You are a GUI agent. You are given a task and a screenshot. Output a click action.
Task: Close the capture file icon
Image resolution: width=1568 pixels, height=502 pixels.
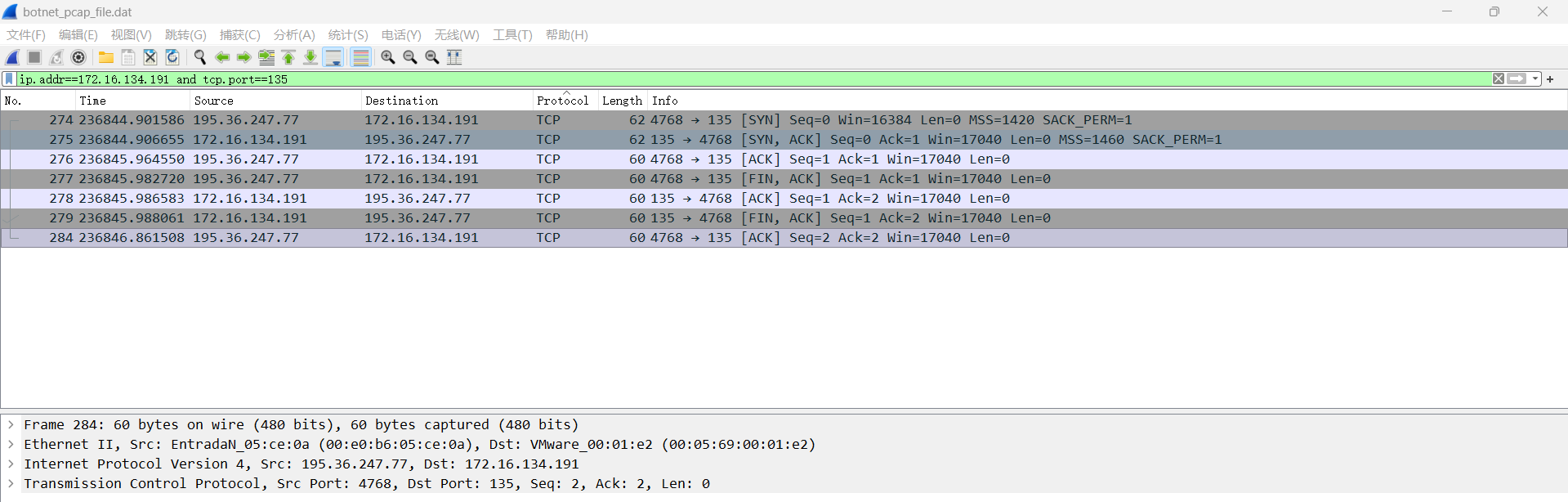pyautogui.click(x=150, y=57)
